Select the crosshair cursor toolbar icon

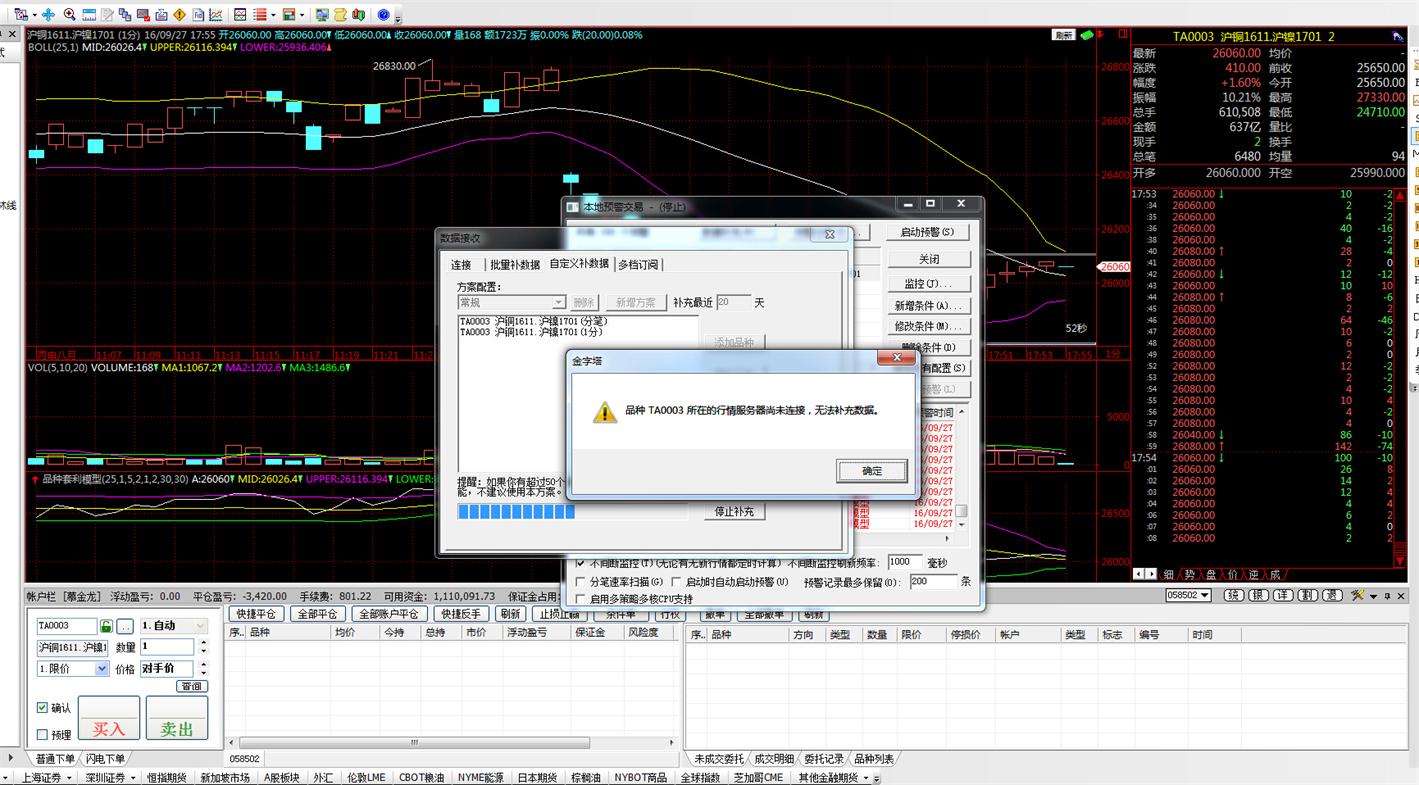click(48, 15)
